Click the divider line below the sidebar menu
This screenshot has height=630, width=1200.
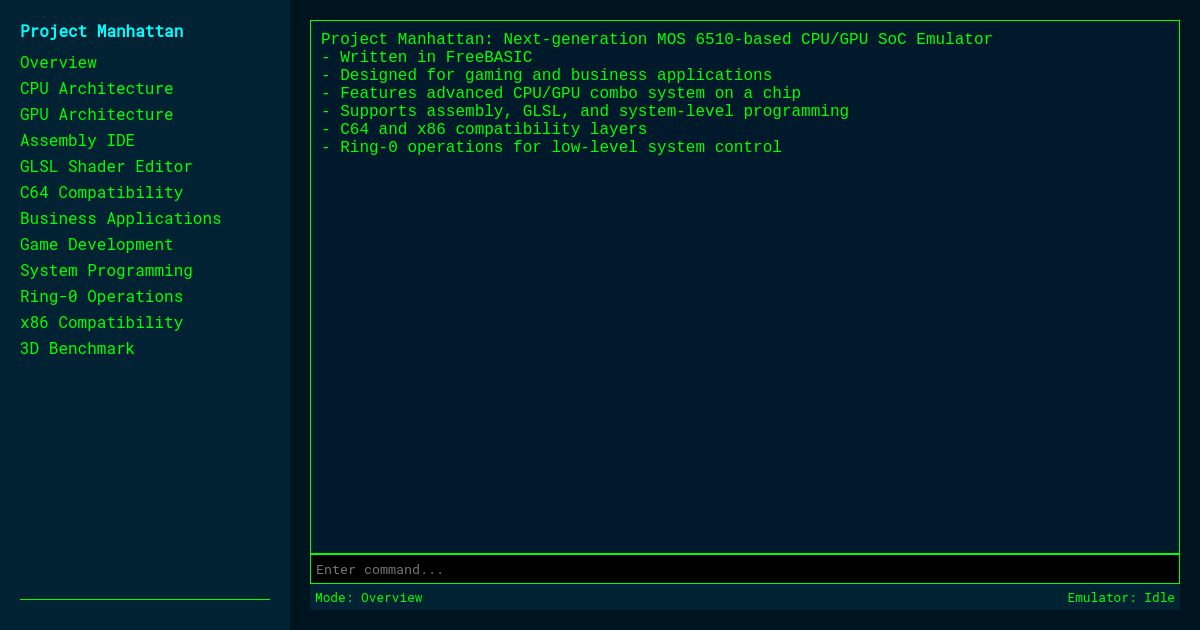click(x=145, y=600)
